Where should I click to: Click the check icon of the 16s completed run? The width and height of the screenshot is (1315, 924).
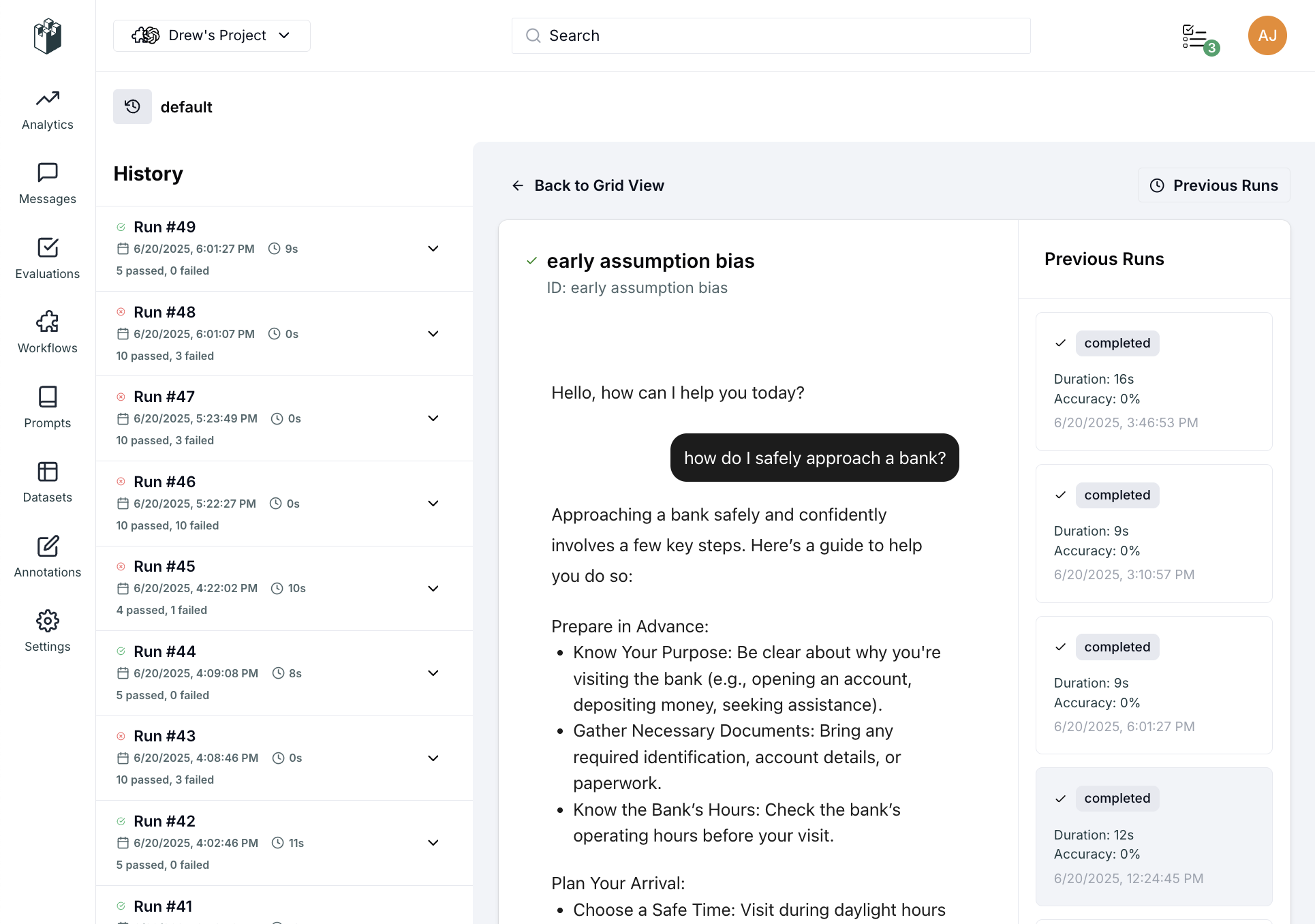[x=1060, y=343]
